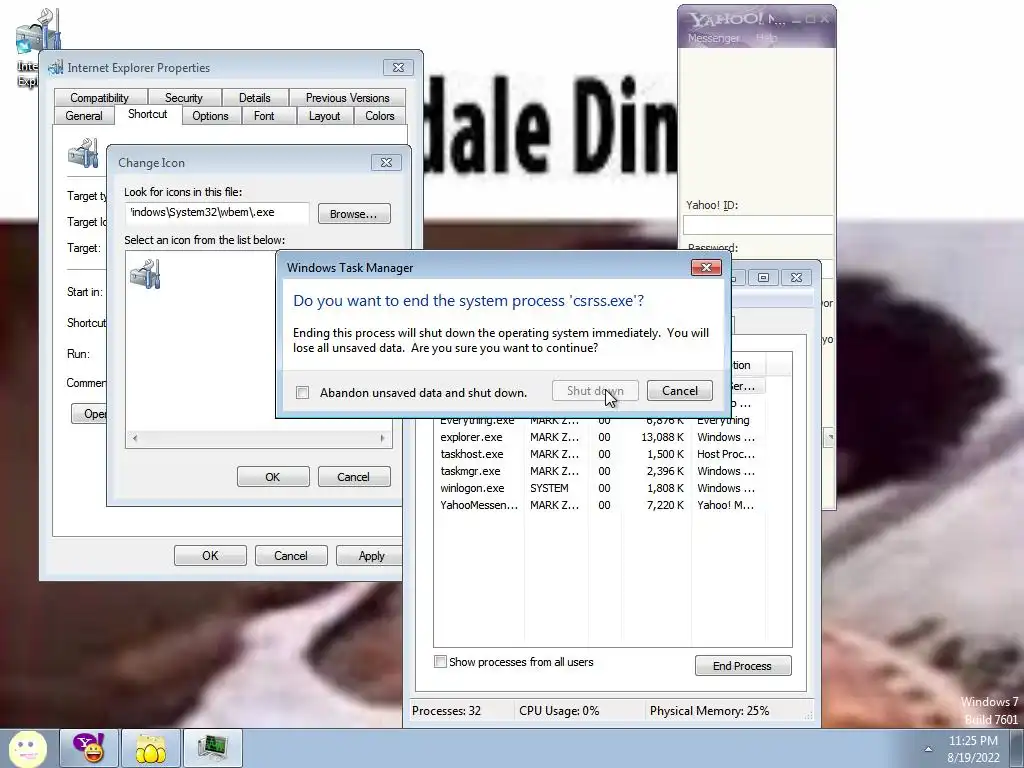Click the Show desktop button
Viewport: 1024px width, 768px height.
coord(1016,748)
